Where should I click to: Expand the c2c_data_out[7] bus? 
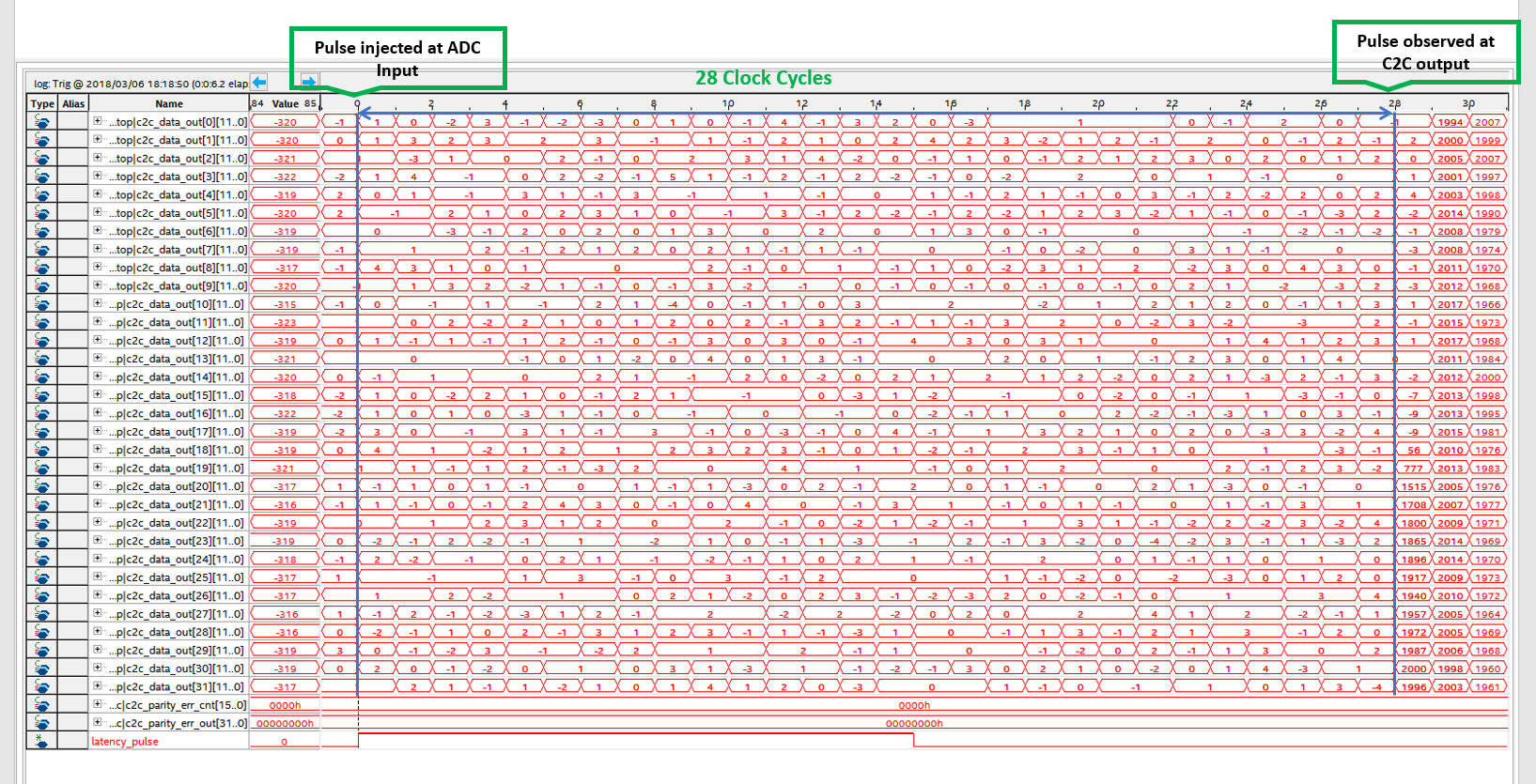97,250
